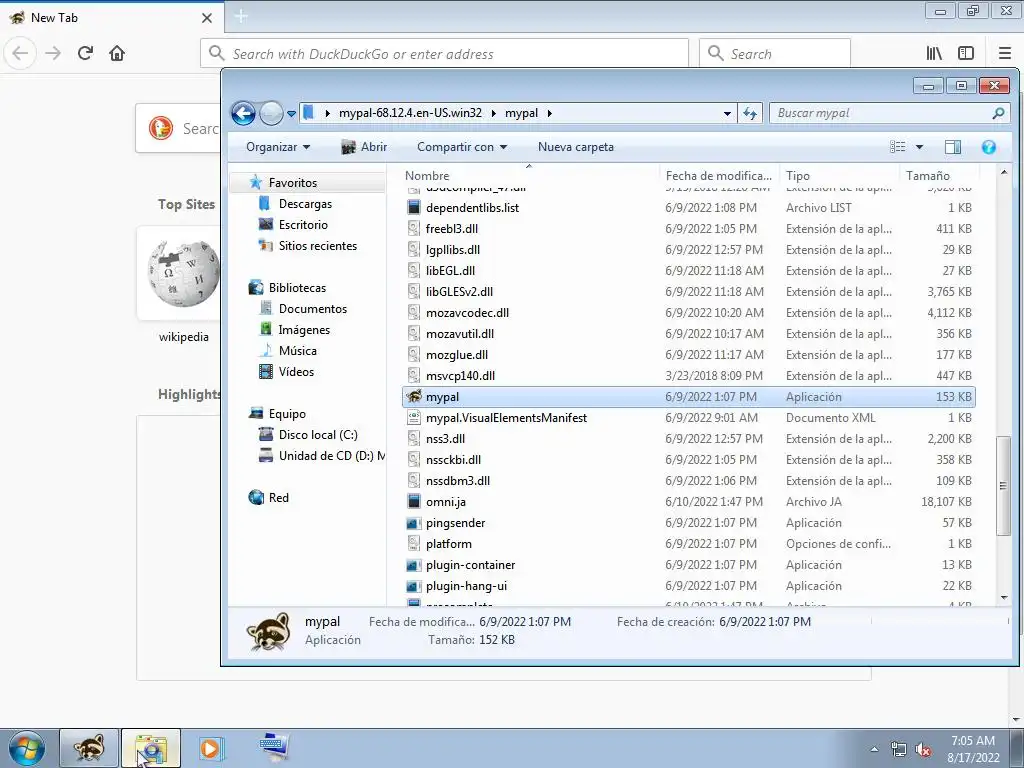
Task: Click mypal breadcrumb in address bar
Action: (521, 113)
